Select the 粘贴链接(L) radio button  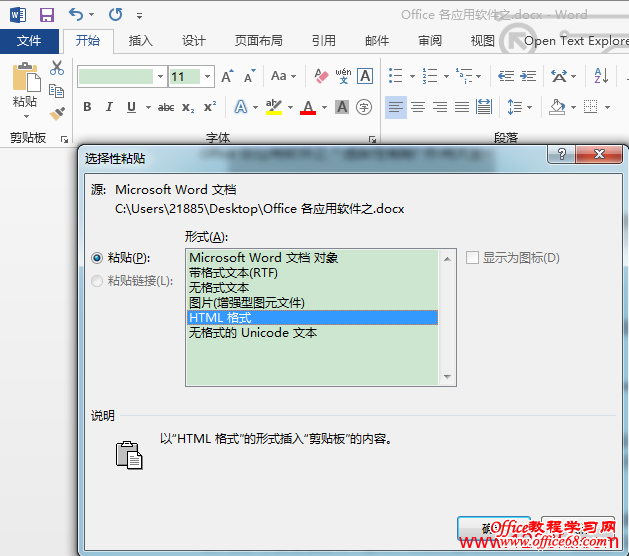pos(97,281)
